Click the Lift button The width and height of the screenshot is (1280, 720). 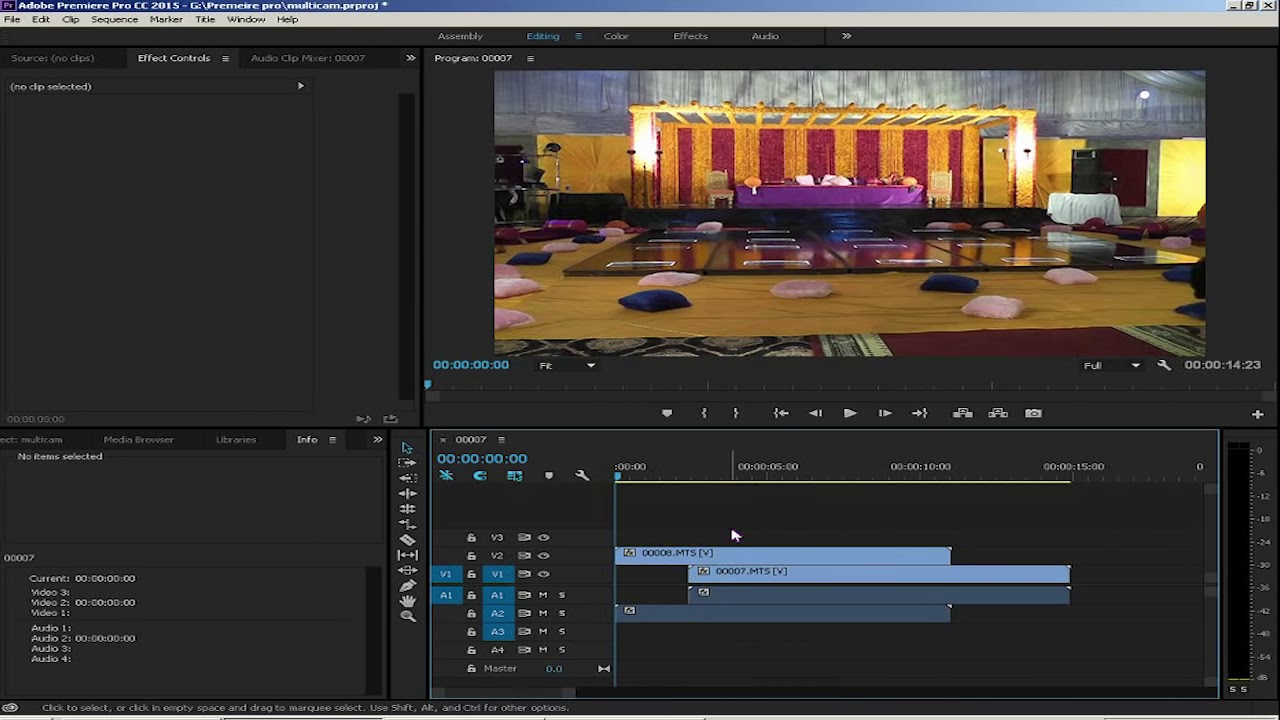pos(963,413)
